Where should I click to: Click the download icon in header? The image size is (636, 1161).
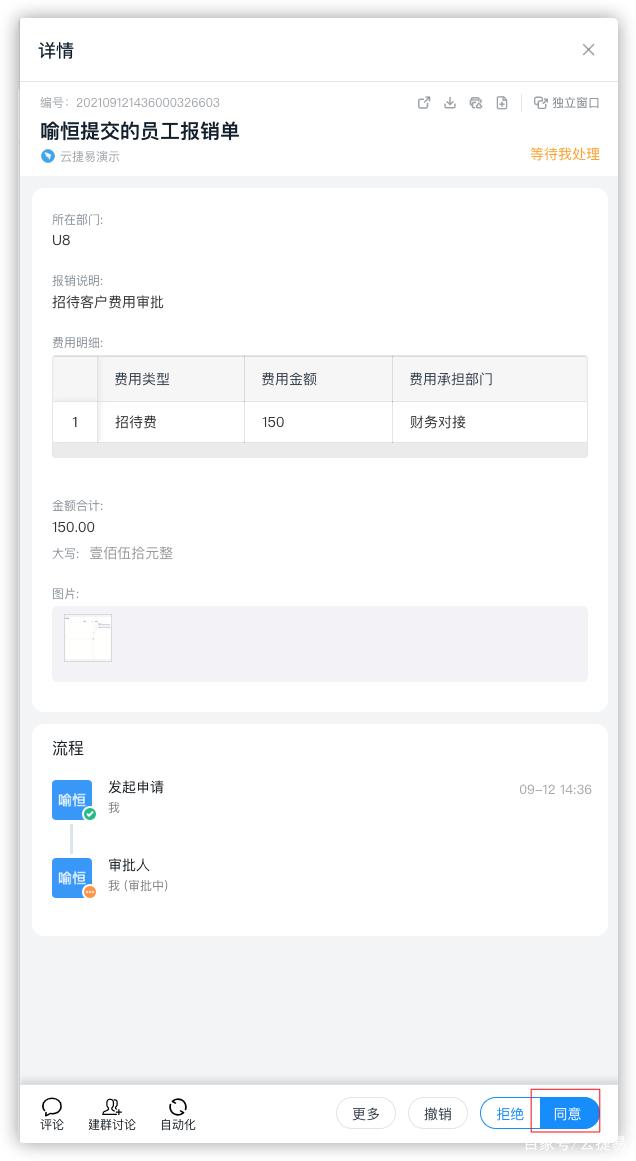coord(450,103)
